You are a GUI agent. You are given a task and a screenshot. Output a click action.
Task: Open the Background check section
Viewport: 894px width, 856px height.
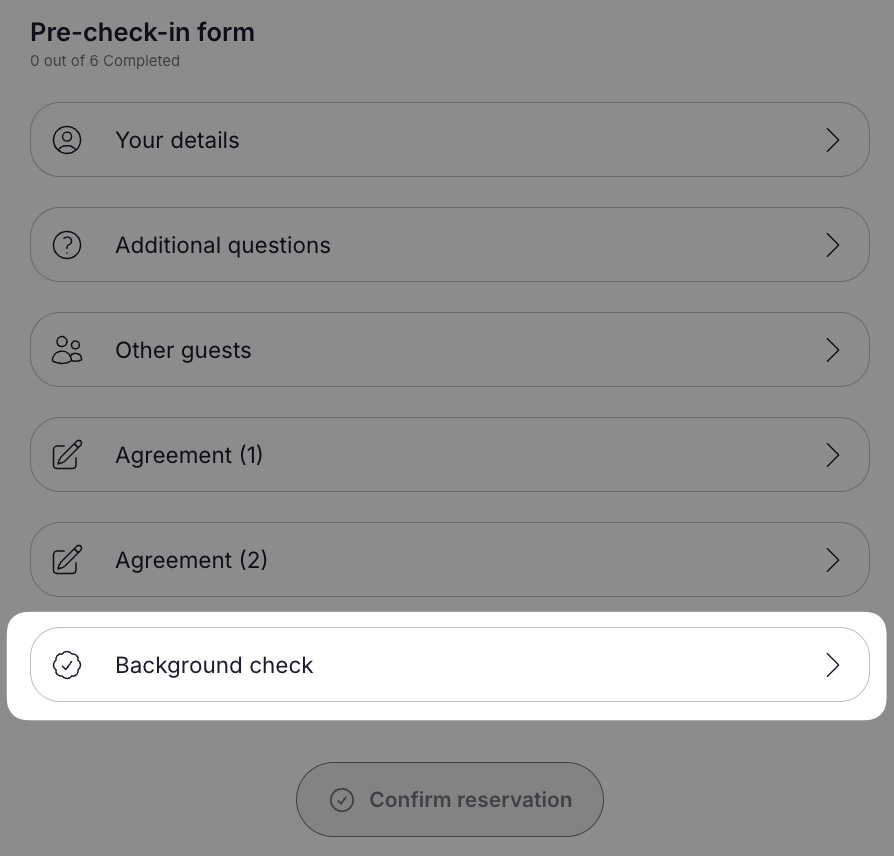(x=450, y=665)
